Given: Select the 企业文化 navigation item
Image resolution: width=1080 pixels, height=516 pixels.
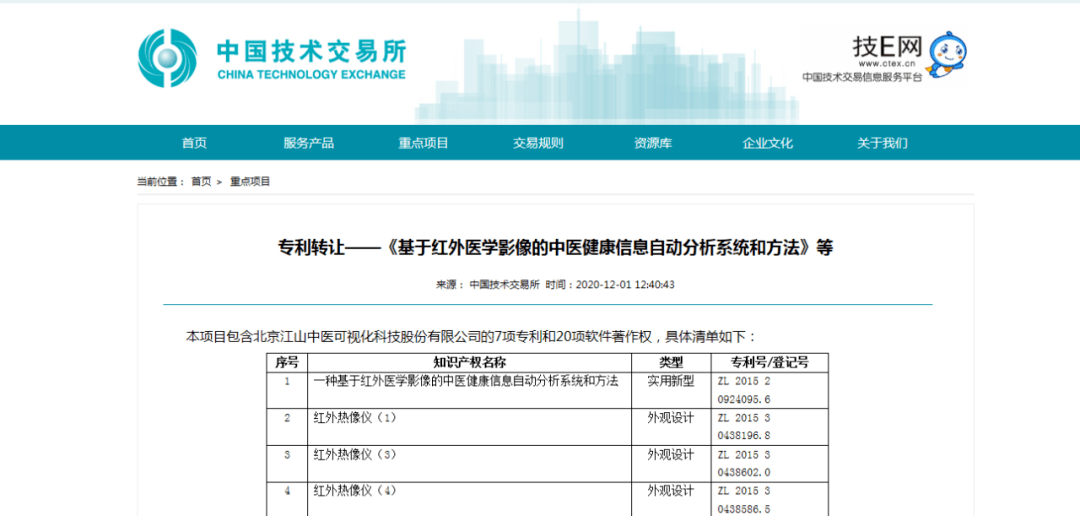Looking at the screenshot, I should pos(767,143).
